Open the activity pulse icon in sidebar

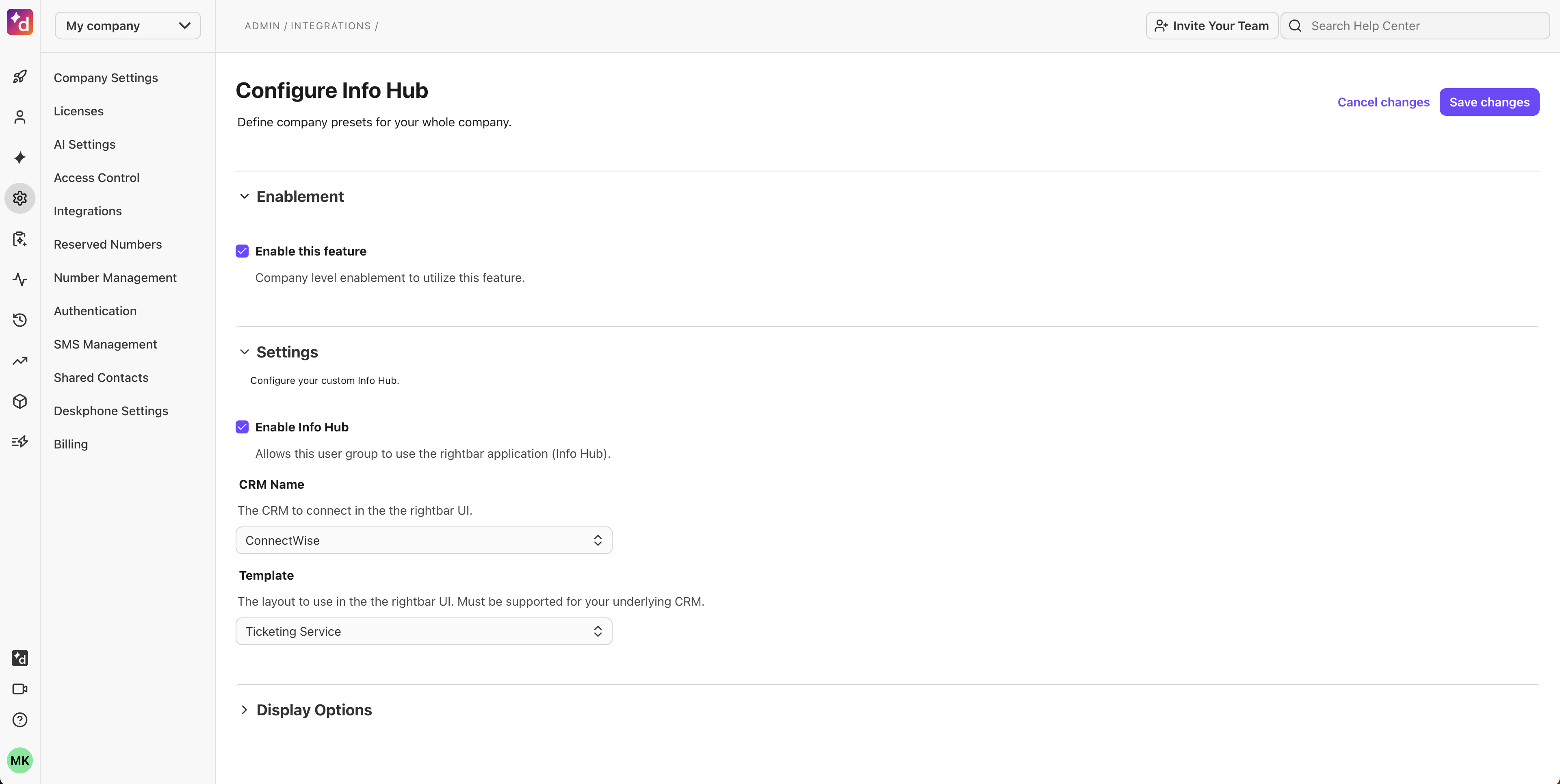[20, 279]
